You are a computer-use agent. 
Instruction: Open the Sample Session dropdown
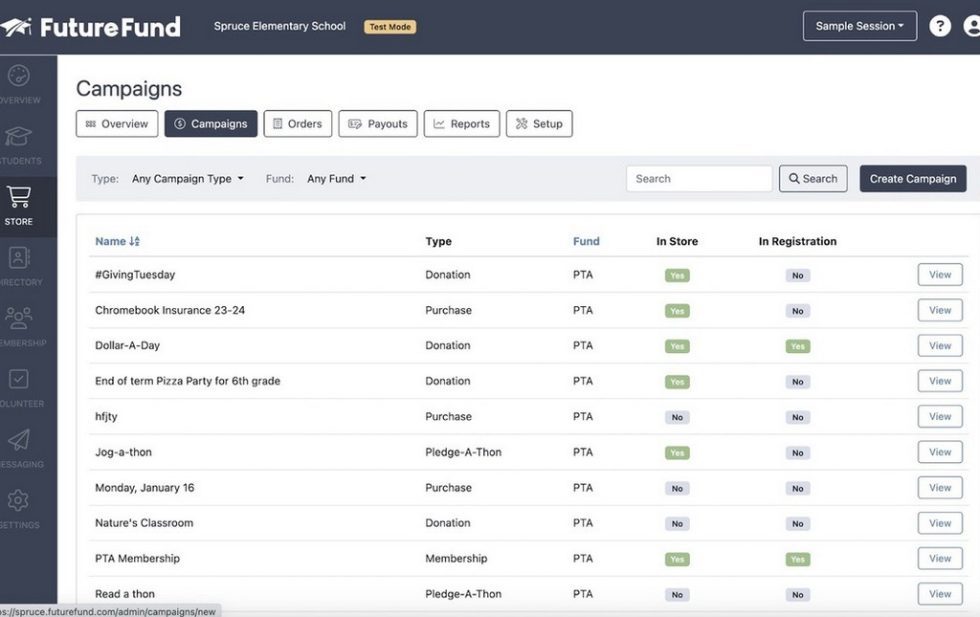tap(858, 25)
